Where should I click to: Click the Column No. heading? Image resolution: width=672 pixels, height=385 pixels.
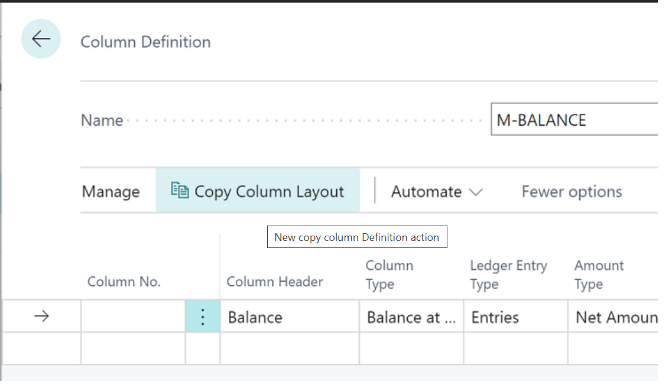click(x=124, y=282)
